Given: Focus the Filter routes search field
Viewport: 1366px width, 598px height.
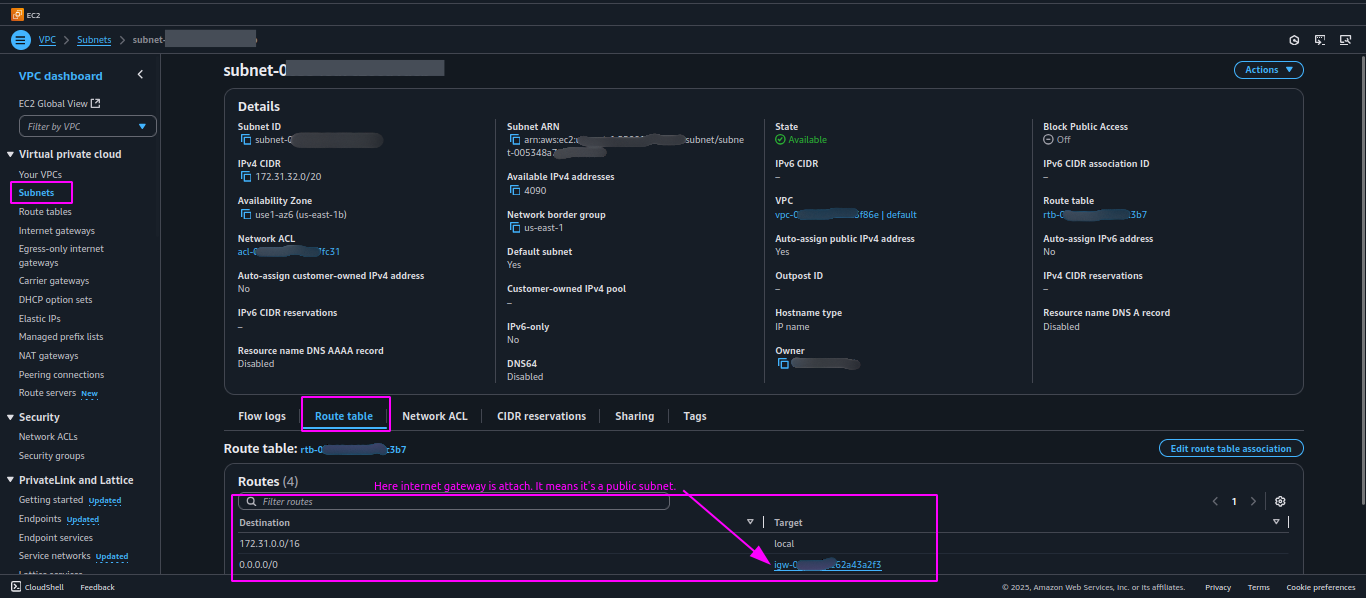Looking at the screenshot, I should coord(454,502).
